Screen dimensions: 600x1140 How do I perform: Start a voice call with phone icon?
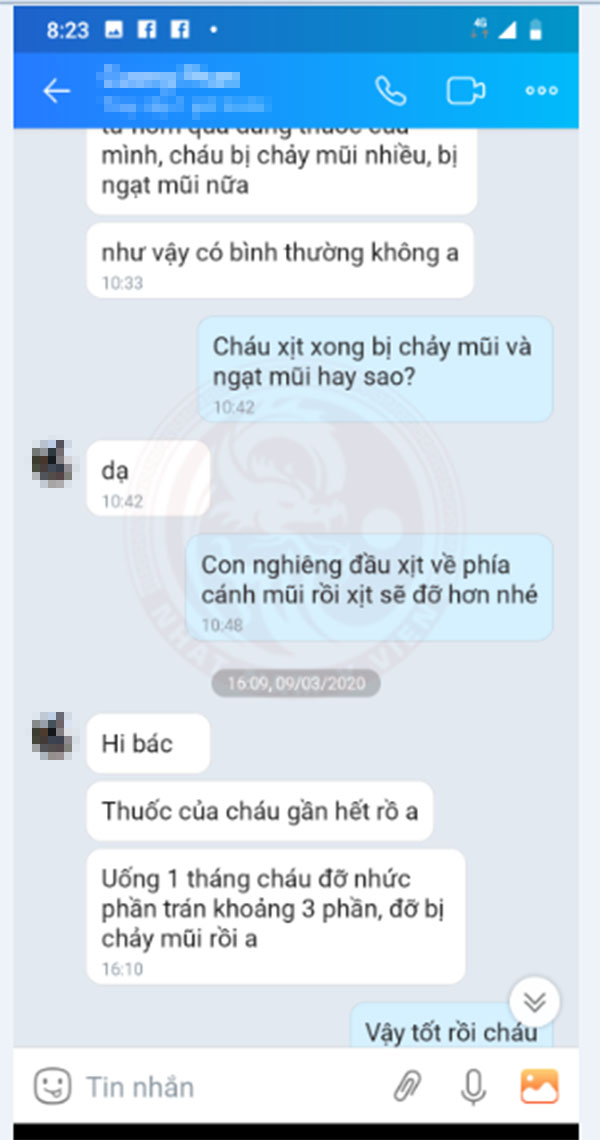pos(391,91)
